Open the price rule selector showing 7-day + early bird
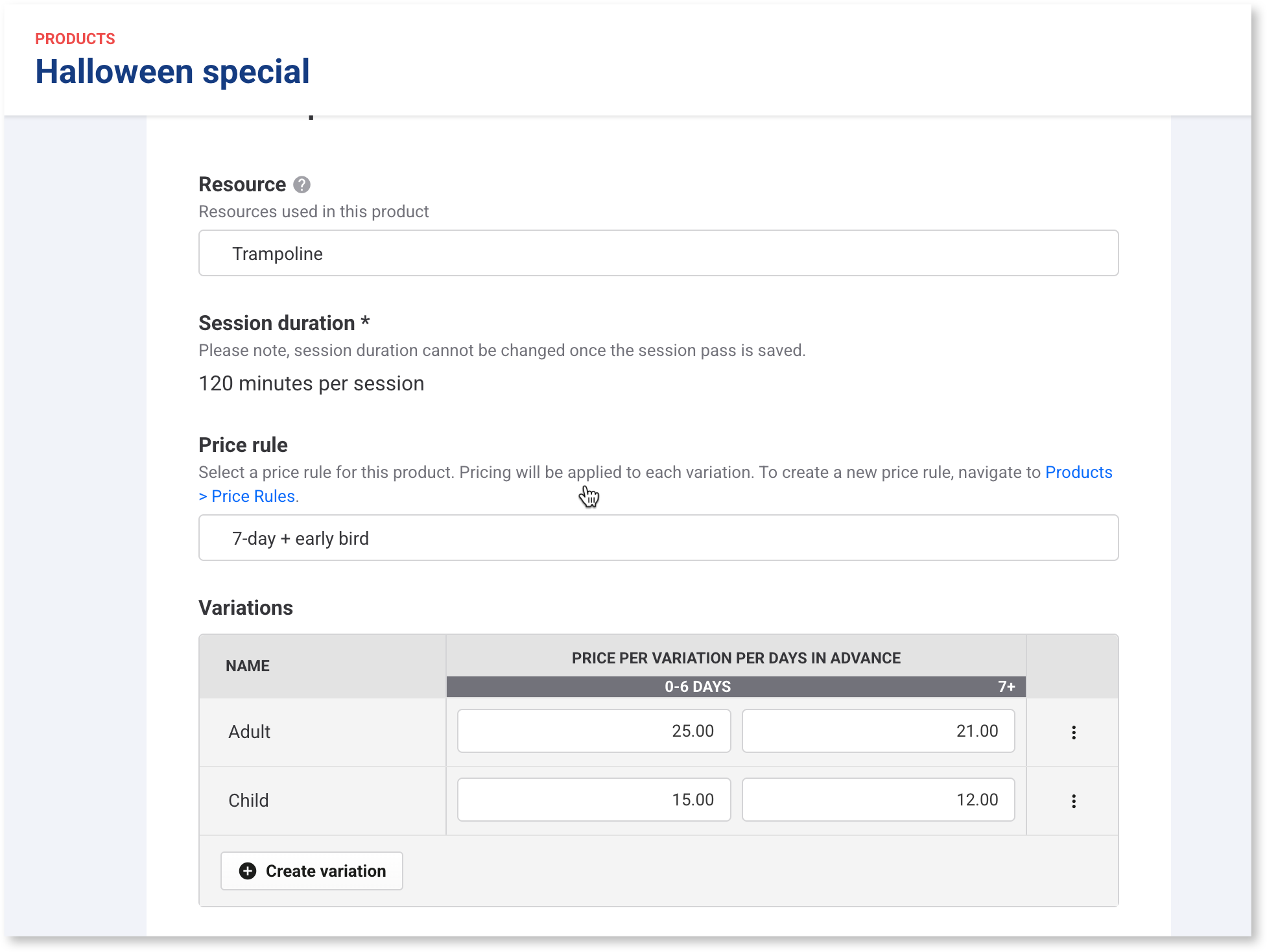The image size is (1267, 952). coord(657,538)
